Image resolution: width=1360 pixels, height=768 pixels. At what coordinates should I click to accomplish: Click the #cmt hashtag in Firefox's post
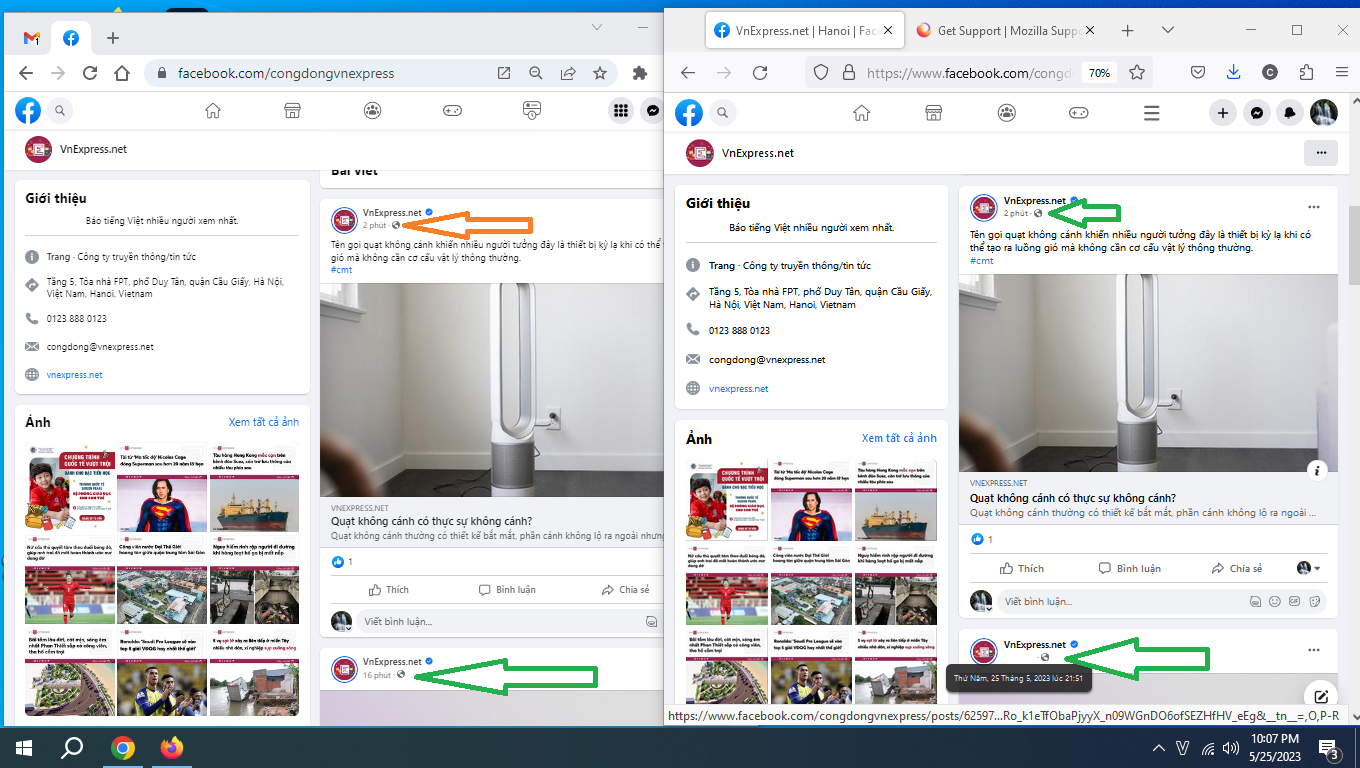coord(982,261)
